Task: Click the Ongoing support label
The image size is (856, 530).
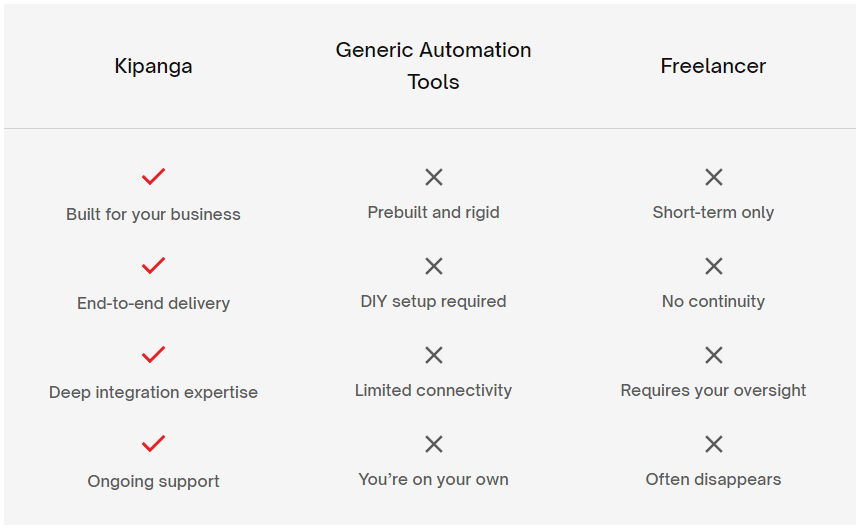Action: [153, 481]
